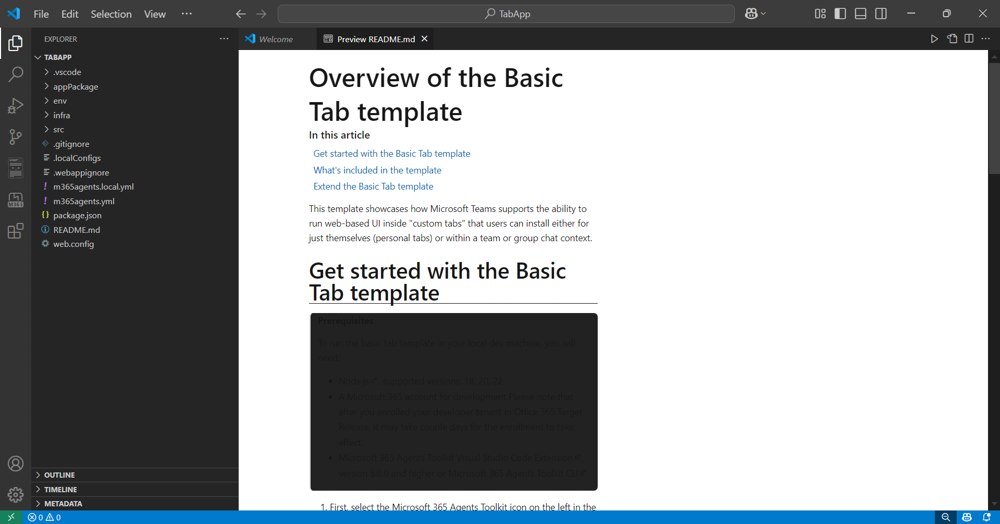Image resolution: width=1000 pixels, height=524 pixels.
Task: Open the Extensions view
Action: click(15, 231)
